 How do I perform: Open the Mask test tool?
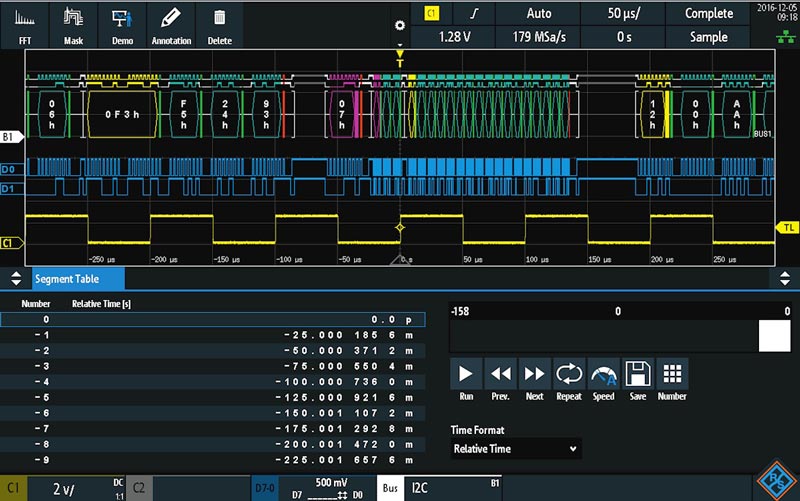click(x=73, y=26)
